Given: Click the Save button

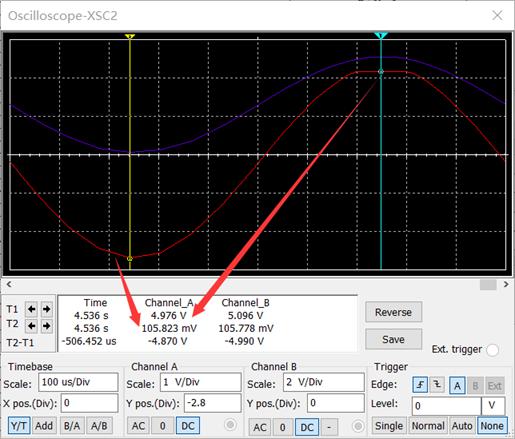Looking at the screenshot, I should coord(394,339).
